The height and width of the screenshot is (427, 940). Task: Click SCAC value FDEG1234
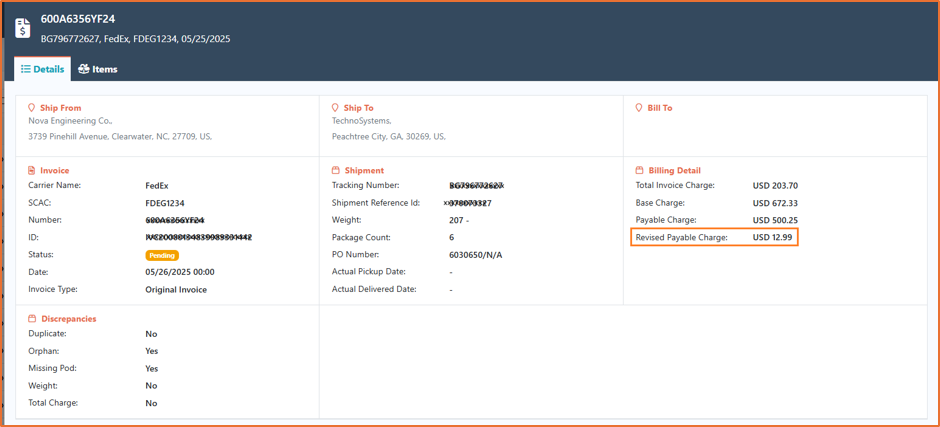[x=165, y=203]
